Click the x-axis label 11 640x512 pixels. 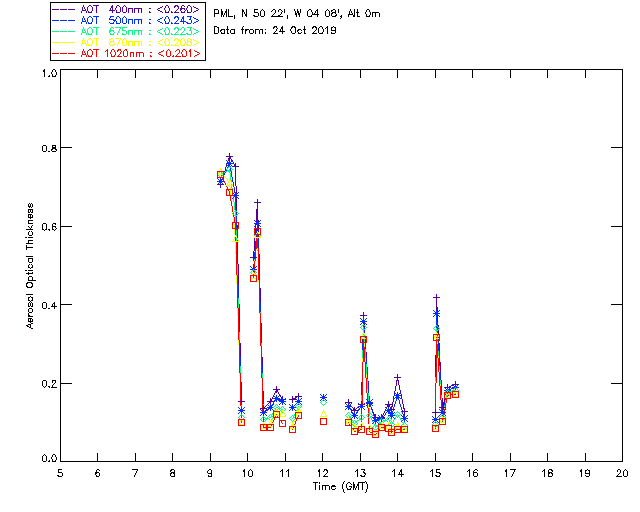coord(285,473)
